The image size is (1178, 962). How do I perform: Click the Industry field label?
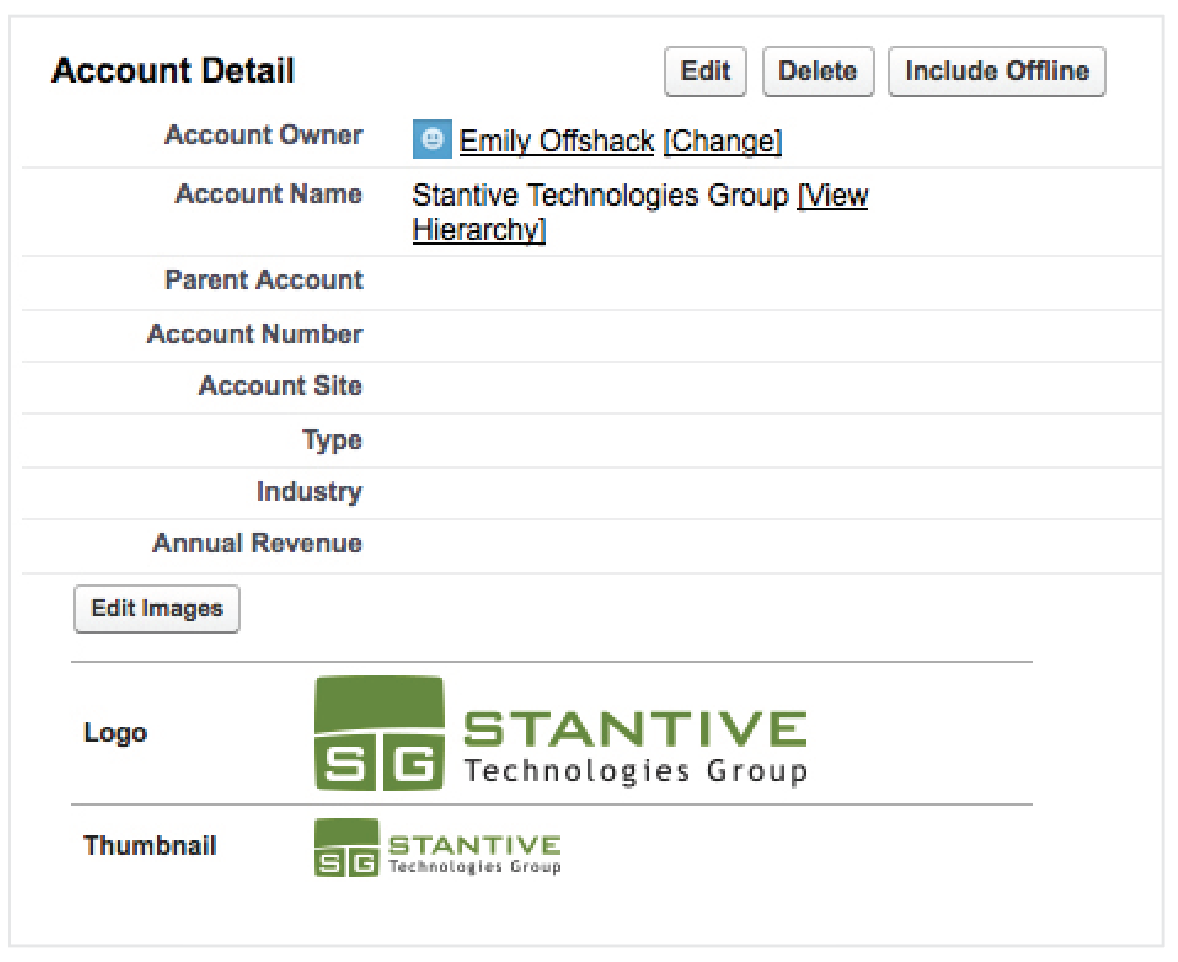click(308, 492)
